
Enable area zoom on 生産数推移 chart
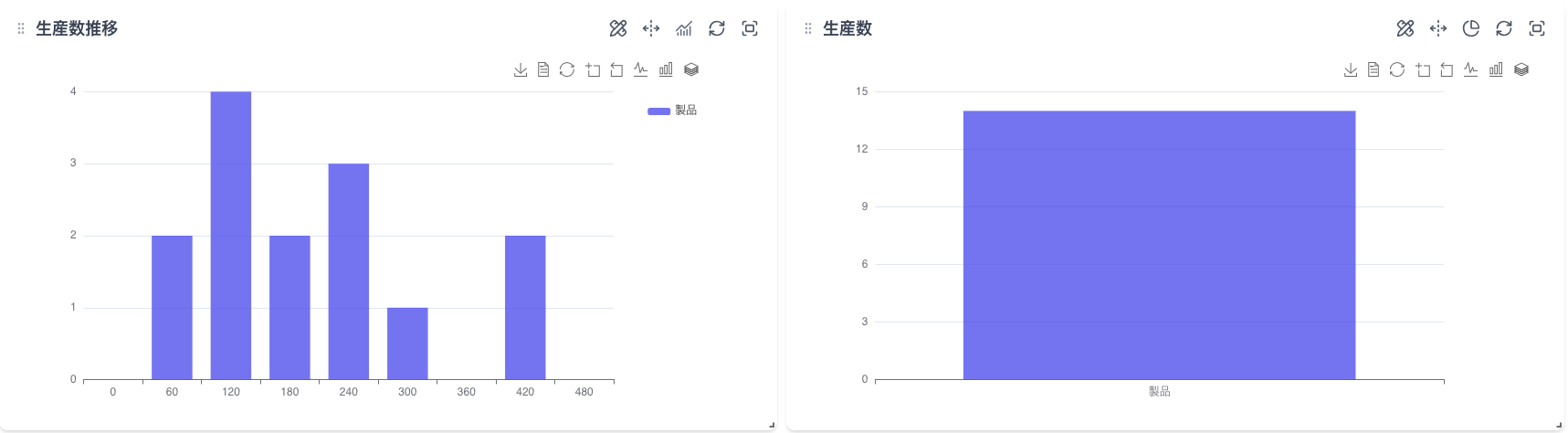click(x=593, y=69)
